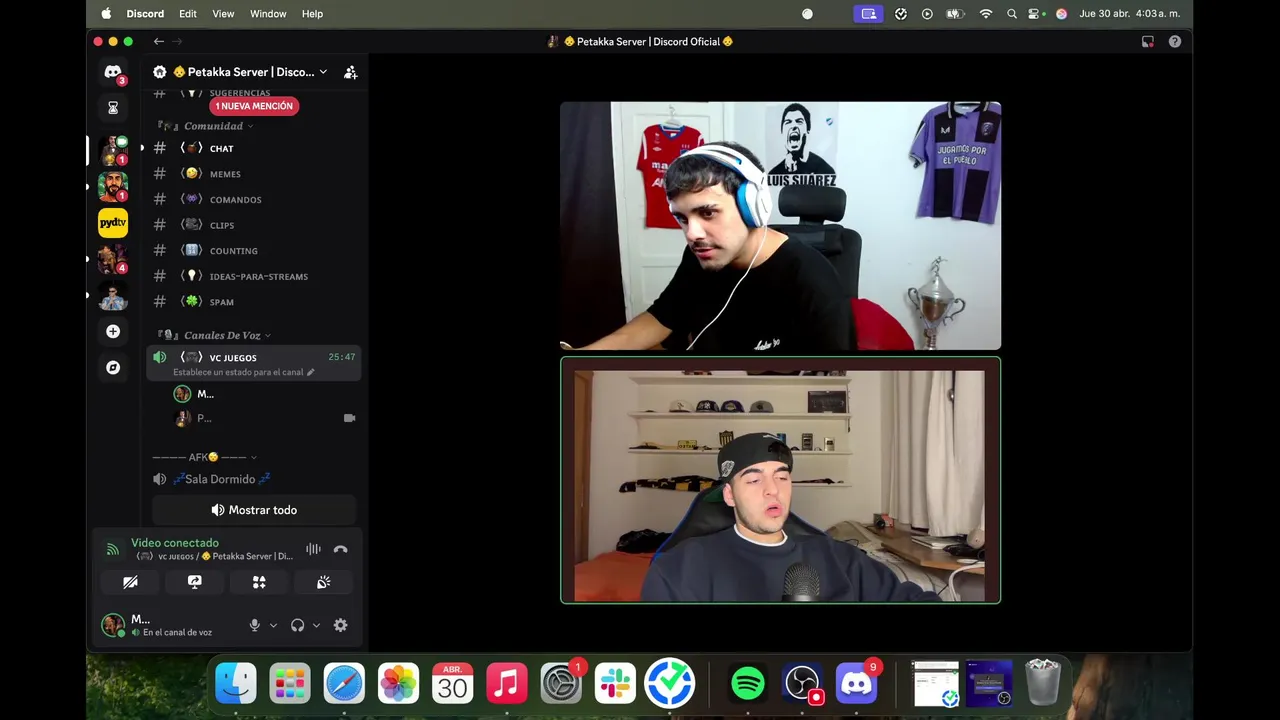Image resolution: width=1280 pixels, height=720 pixels.
Task: Open the Help menu
Action: tap(312, 14)
